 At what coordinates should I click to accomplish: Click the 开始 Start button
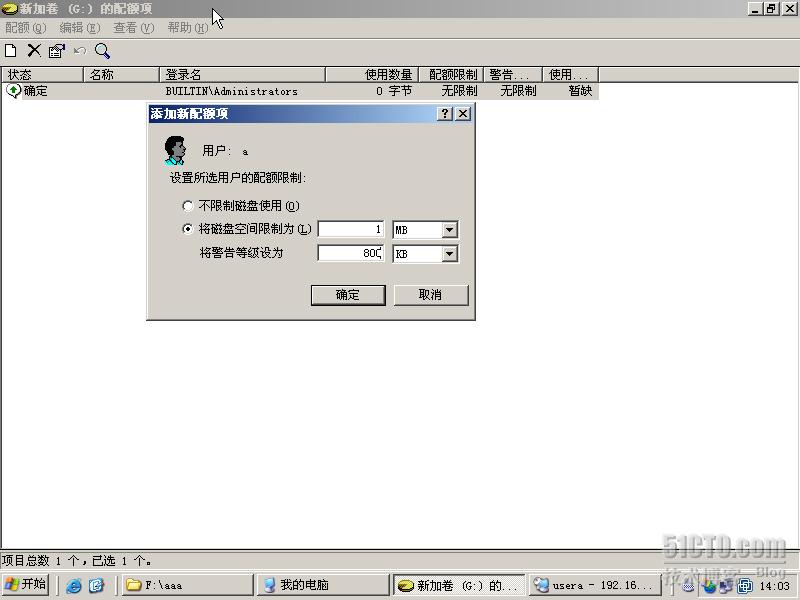click(x=26, y=585)
